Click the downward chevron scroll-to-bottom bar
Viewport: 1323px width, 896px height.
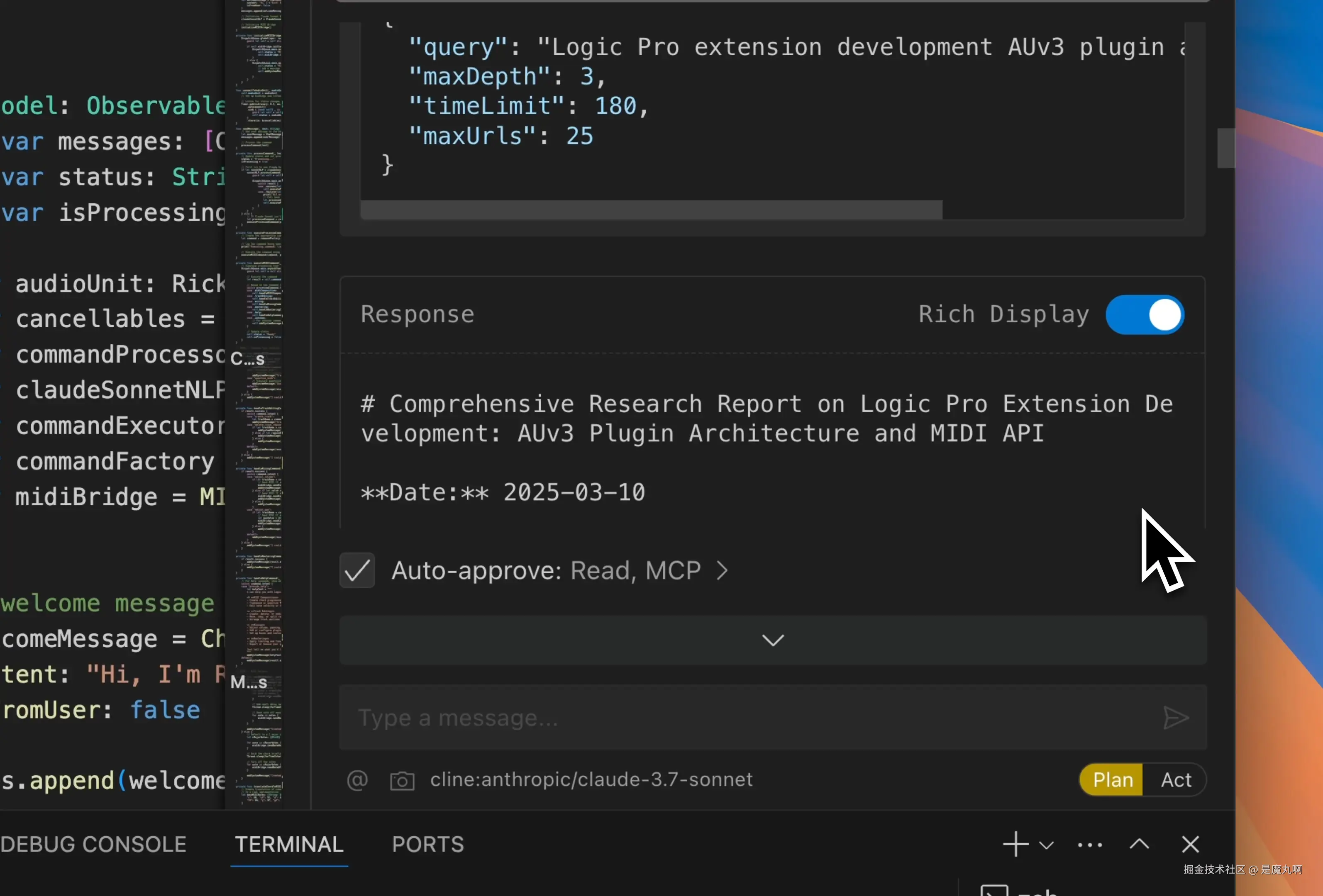[x=772, y=640]
